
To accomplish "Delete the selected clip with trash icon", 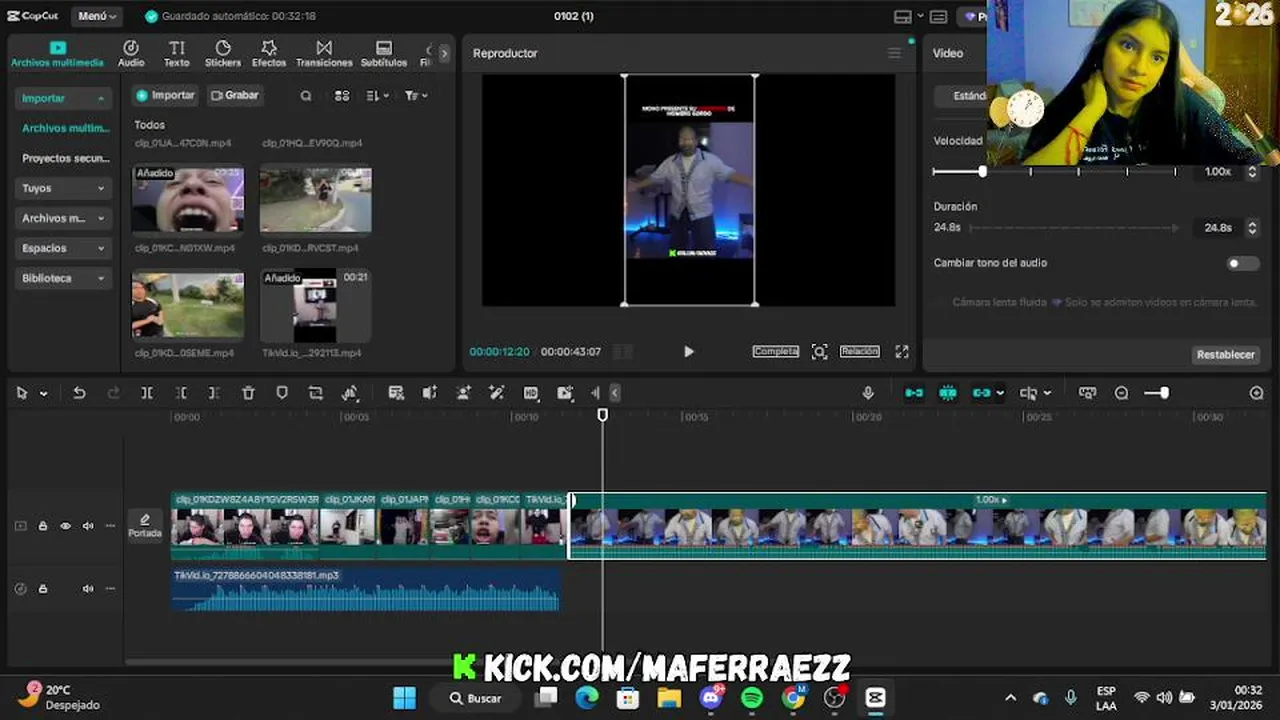I will click(248, 393).
